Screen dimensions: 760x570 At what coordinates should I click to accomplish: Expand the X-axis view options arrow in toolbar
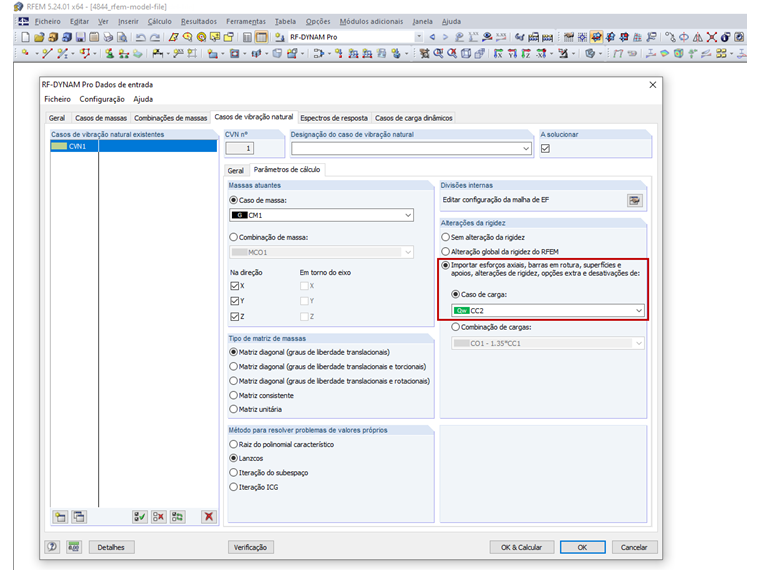(x=551, y=53)
